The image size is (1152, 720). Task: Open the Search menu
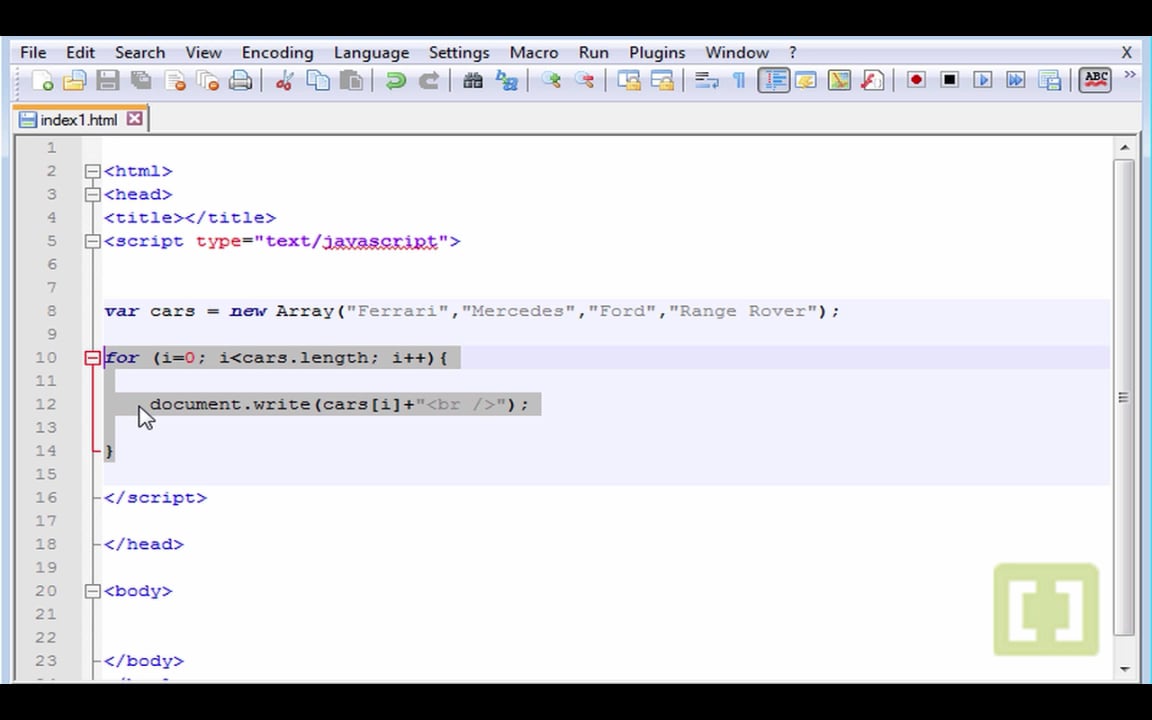tap(140, 53)
